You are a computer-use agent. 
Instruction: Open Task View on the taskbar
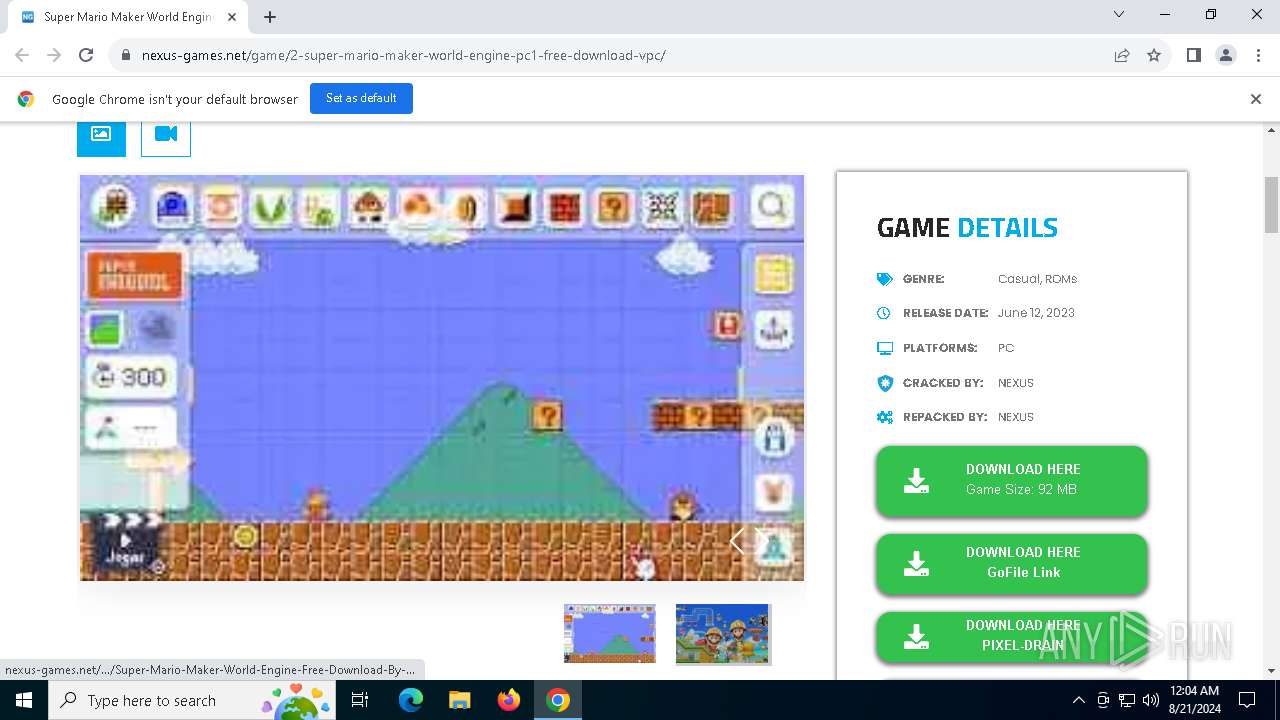click(361, 700)
